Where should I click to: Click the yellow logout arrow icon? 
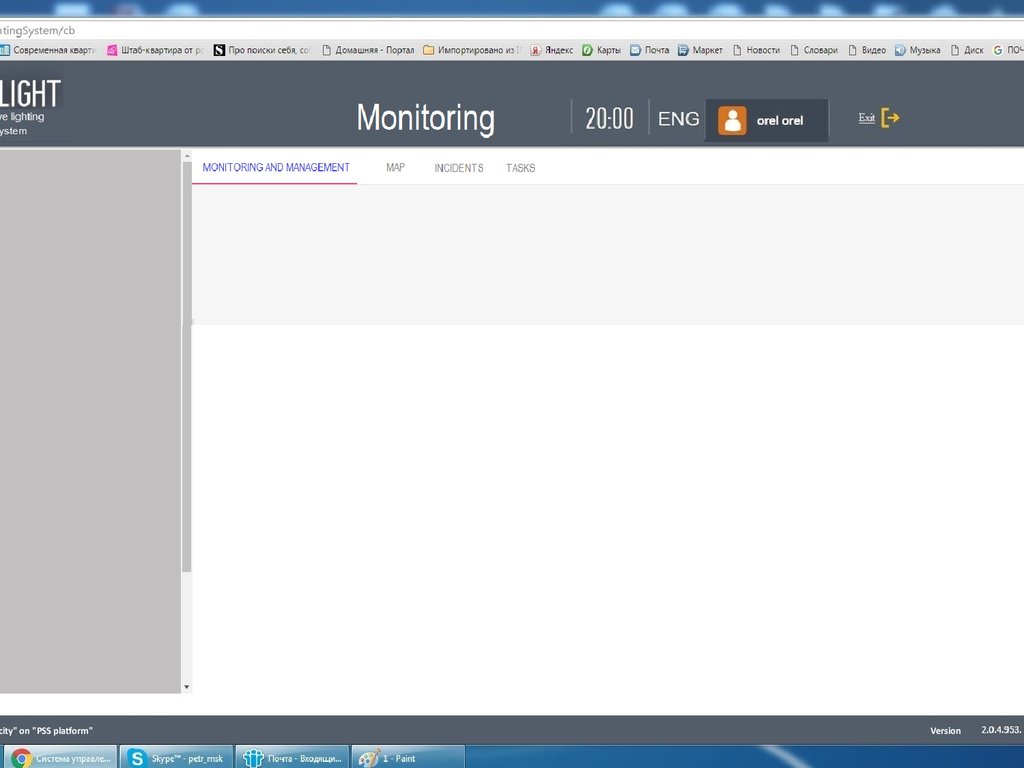coord(890,118)
